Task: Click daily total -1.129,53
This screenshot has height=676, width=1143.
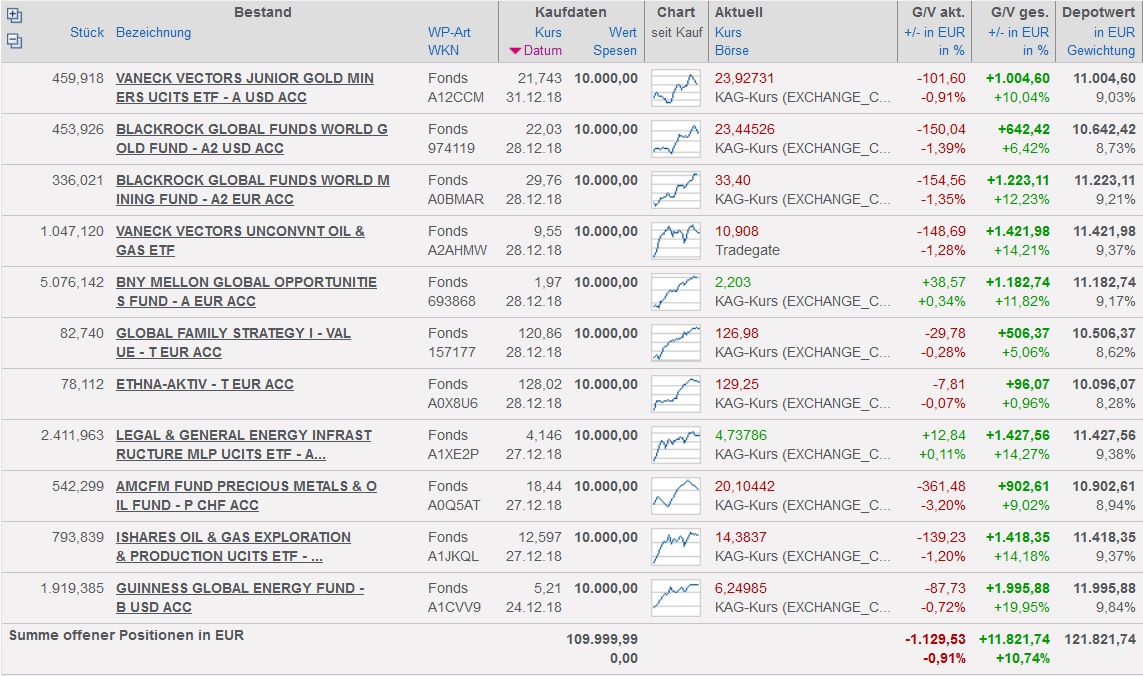Action: point(935,640)
